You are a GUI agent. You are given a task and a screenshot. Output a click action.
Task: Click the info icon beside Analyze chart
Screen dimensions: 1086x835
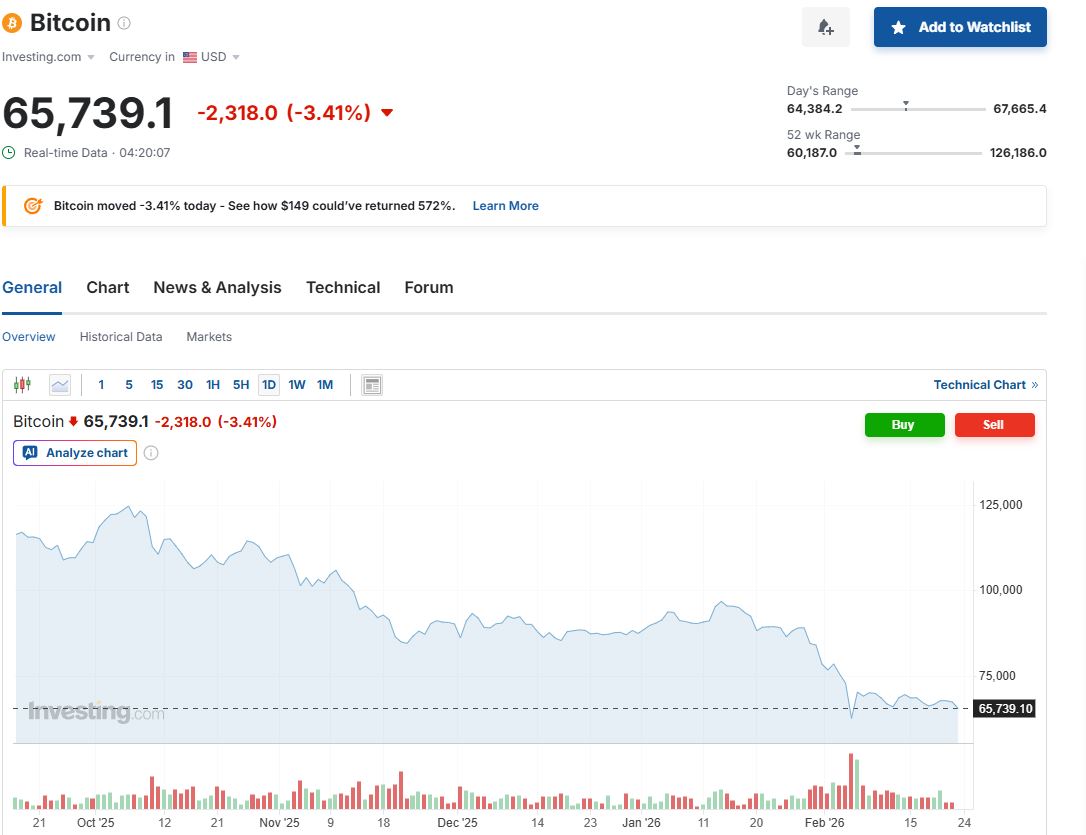point(151,453)
